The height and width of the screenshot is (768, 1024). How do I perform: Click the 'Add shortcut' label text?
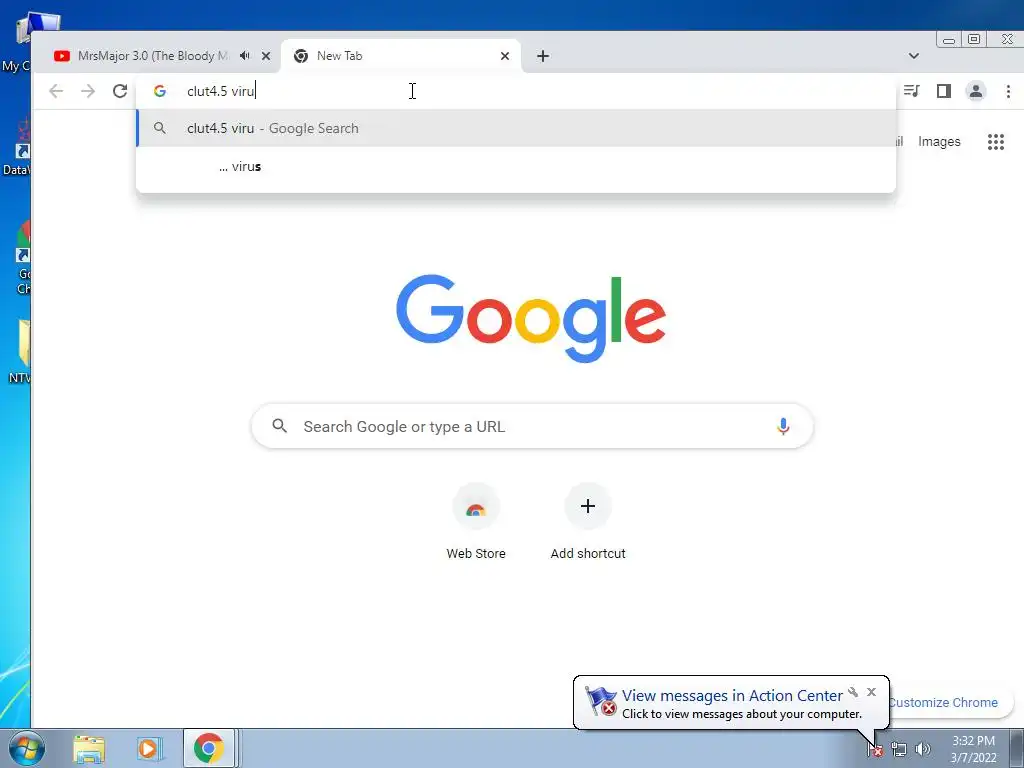pos(588,554)
